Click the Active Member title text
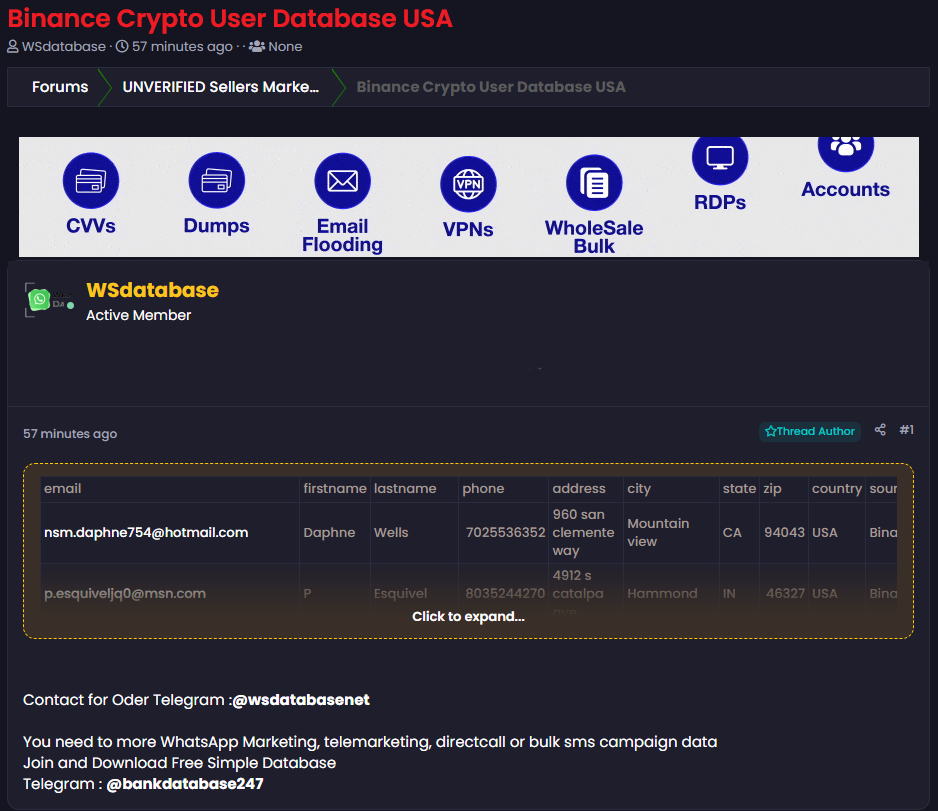This screenshot has width=938, height=811. tap(139, 315)
